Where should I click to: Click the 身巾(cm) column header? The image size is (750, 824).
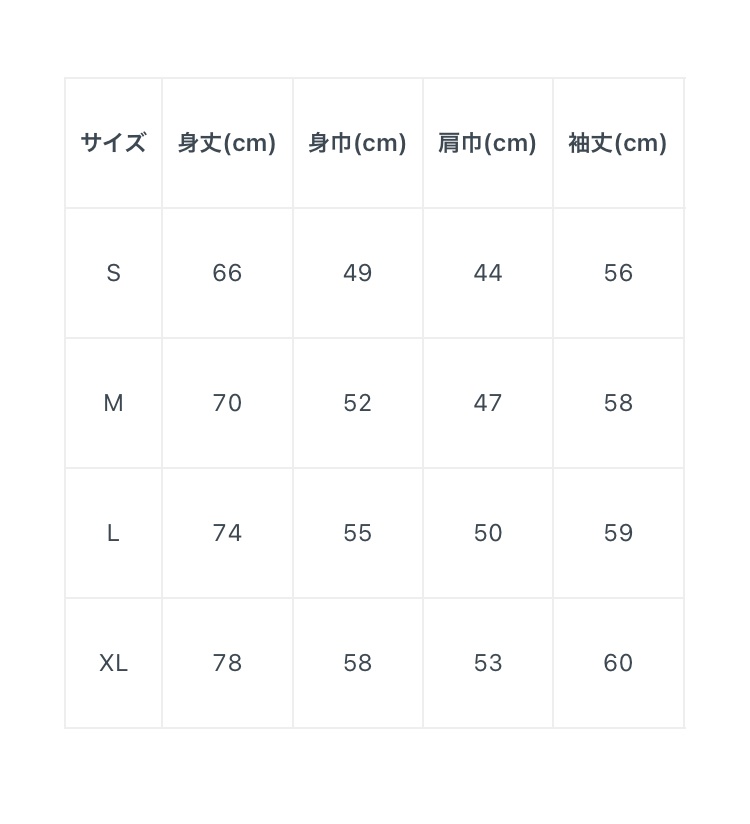(357, 143)
